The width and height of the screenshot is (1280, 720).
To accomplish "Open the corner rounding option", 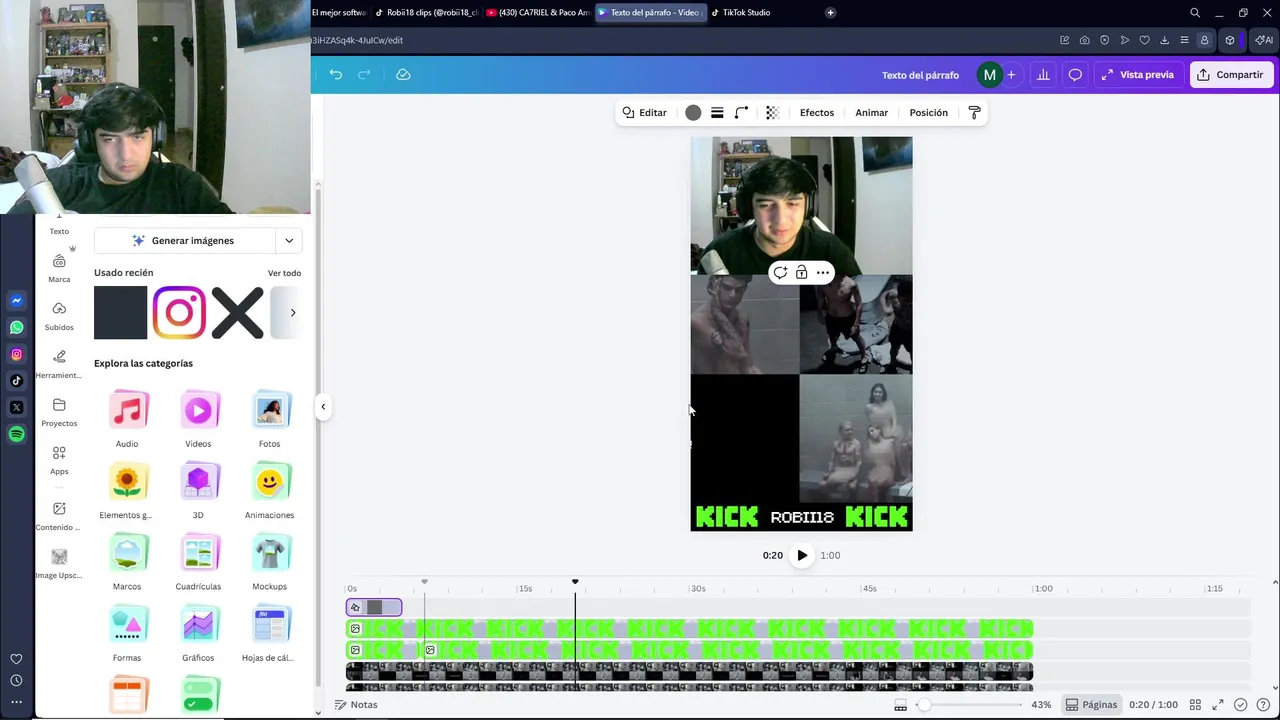I will coord(741,113).
